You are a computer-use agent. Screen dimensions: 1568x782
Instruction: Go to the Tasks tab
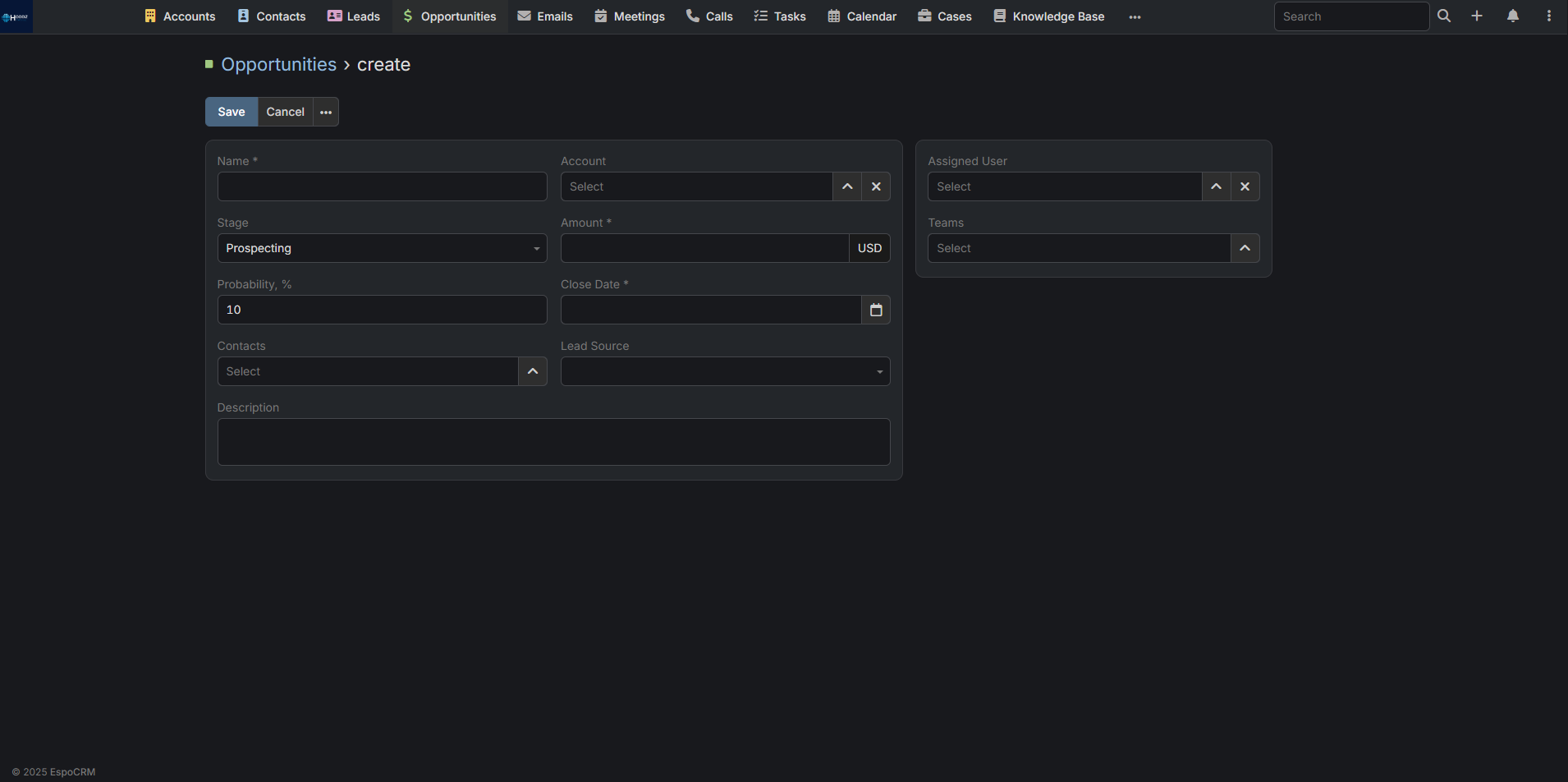(780, 16)
